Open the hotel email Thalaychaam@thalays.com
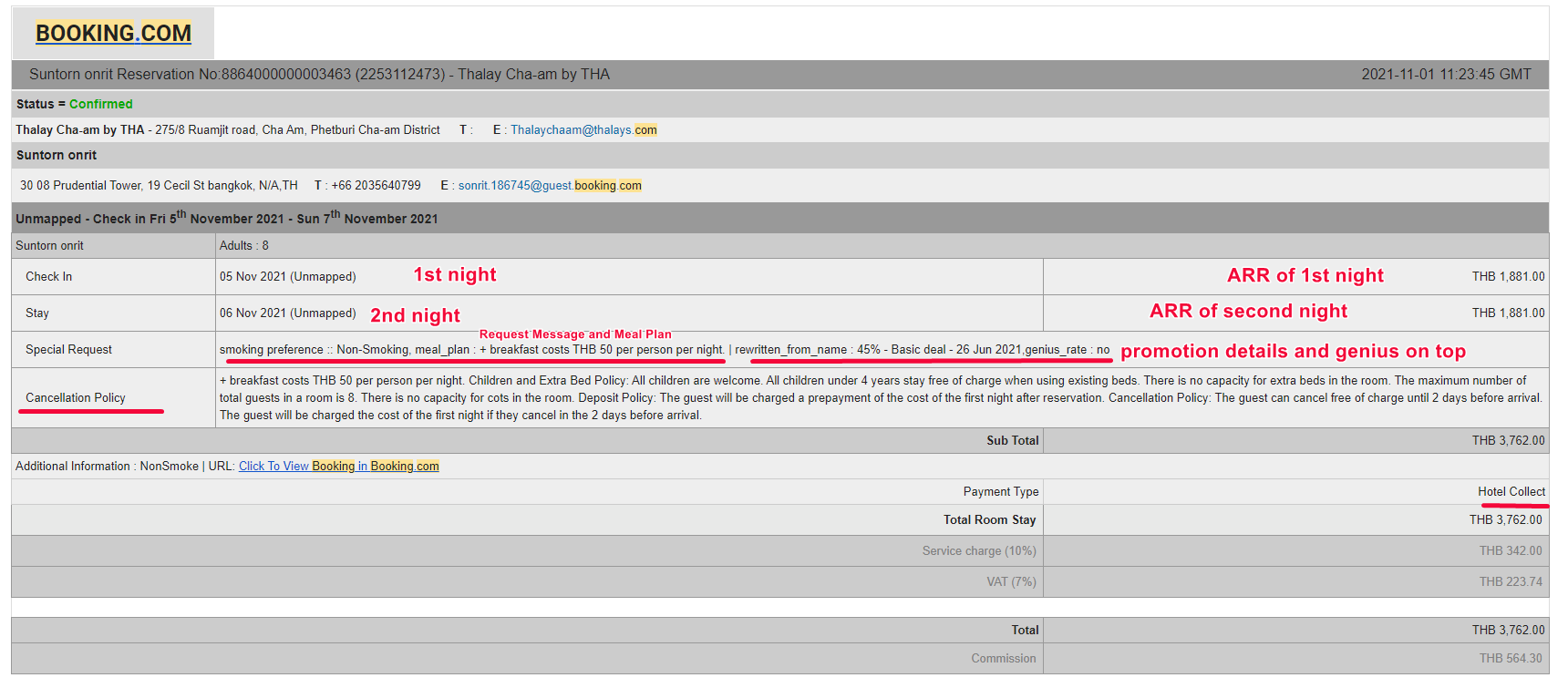This screenshot has height=688, width=1568. [x=583, y=130]
